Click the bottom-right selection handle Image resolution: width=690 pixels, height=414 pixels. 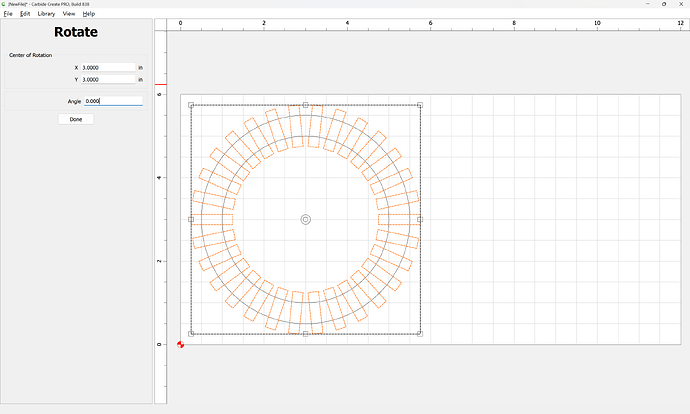(x=420, y=334)
